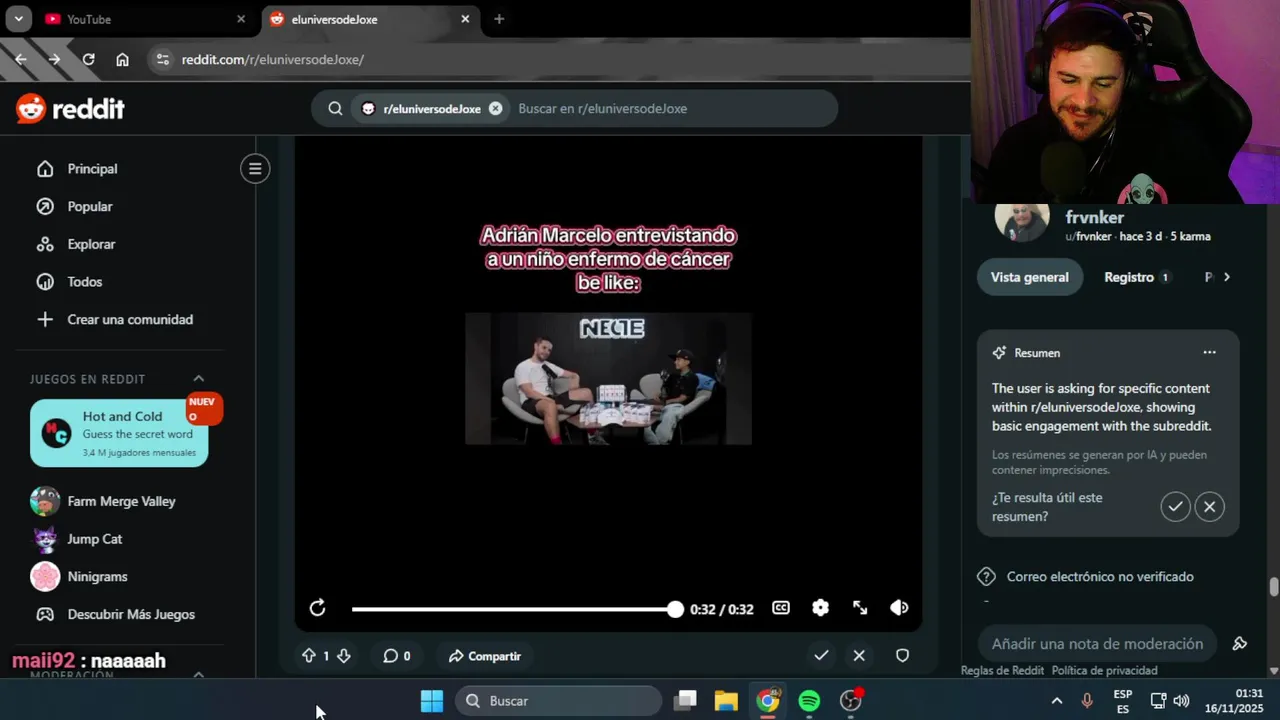Replay the video with the restart icon
The height and width of the screenshot is (720, 1280).
pyautogui.click(x=317, y=608)
